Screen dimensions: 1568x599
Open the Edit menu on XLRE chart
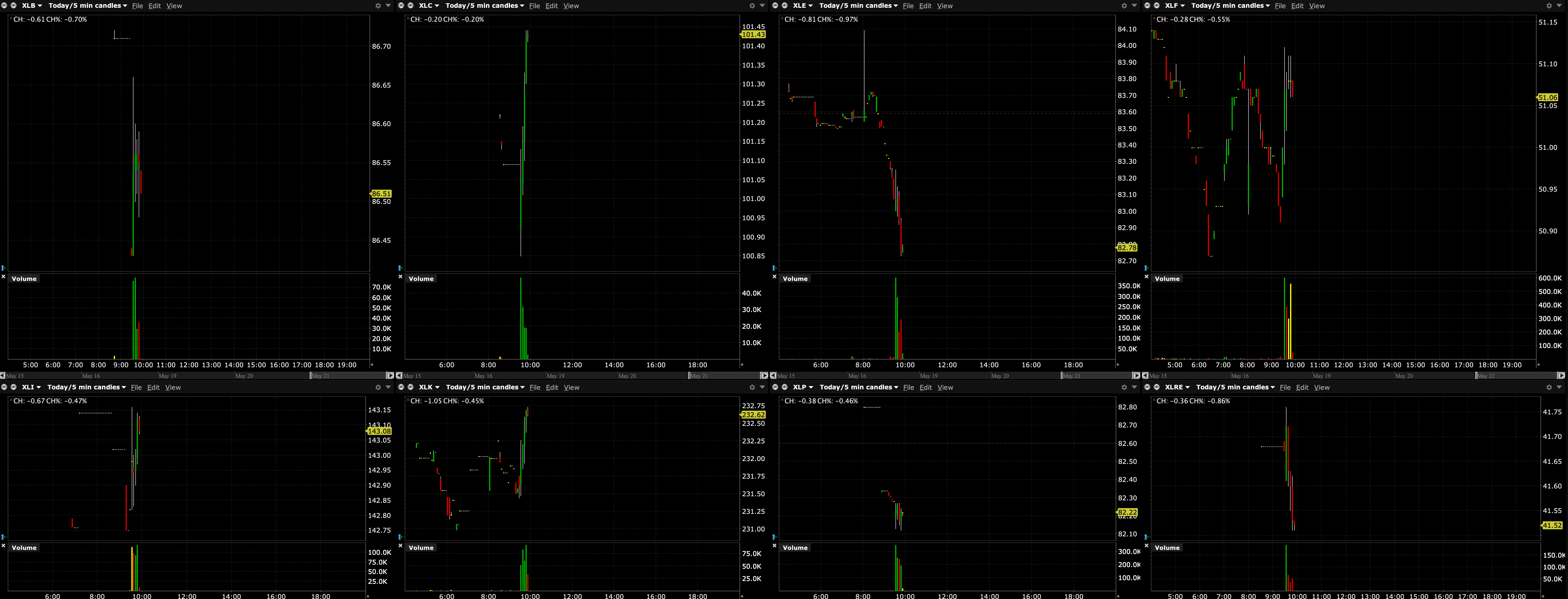coord(1302,387)
